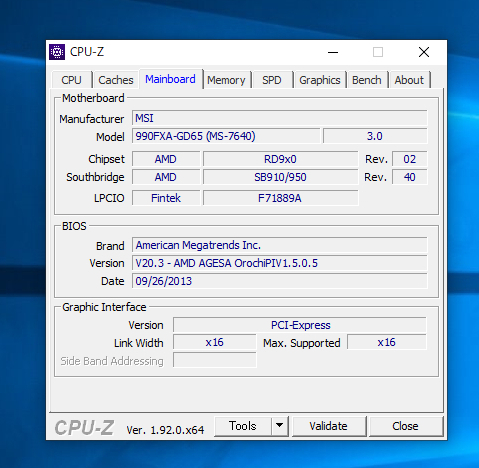Click the CPU-Z app icon in title bar
Image resolution: width=479 pixels, height=468 pixels.
[57, 52]
